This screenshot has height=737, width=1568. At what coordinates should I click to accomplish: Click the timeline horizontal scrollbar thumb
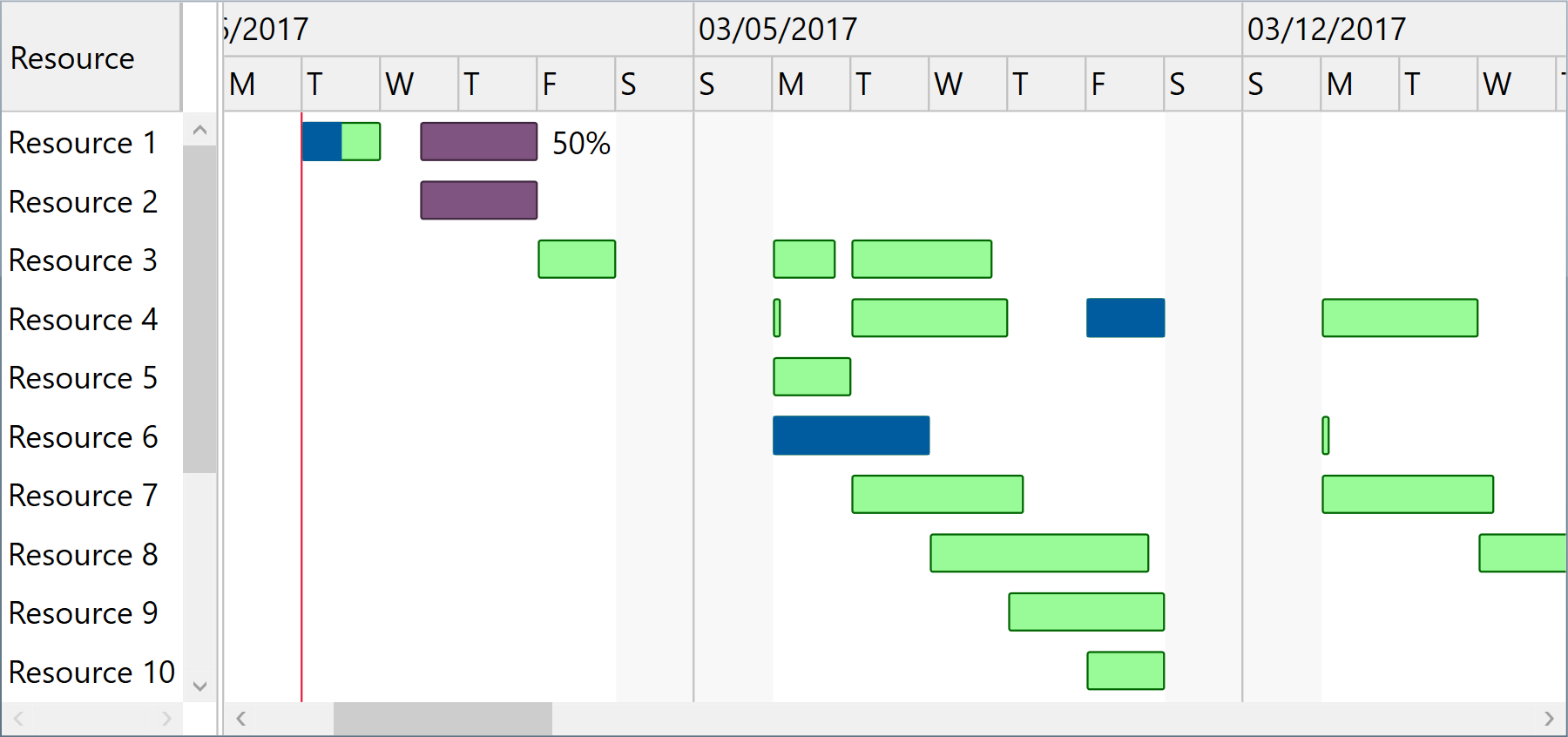pyautogui.click(x=443, y=719)
